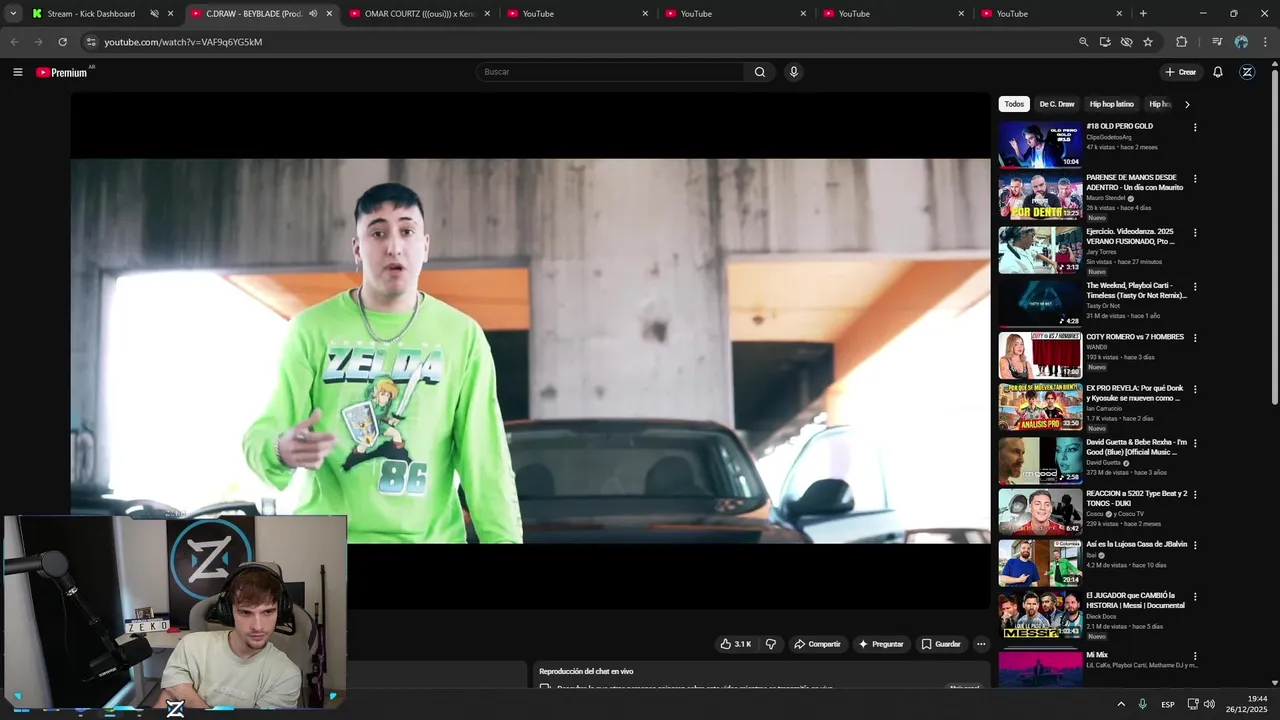Open Mauro Stendel channel name
This screenshot has width=1280, height=720.
tap(1106, 198)
